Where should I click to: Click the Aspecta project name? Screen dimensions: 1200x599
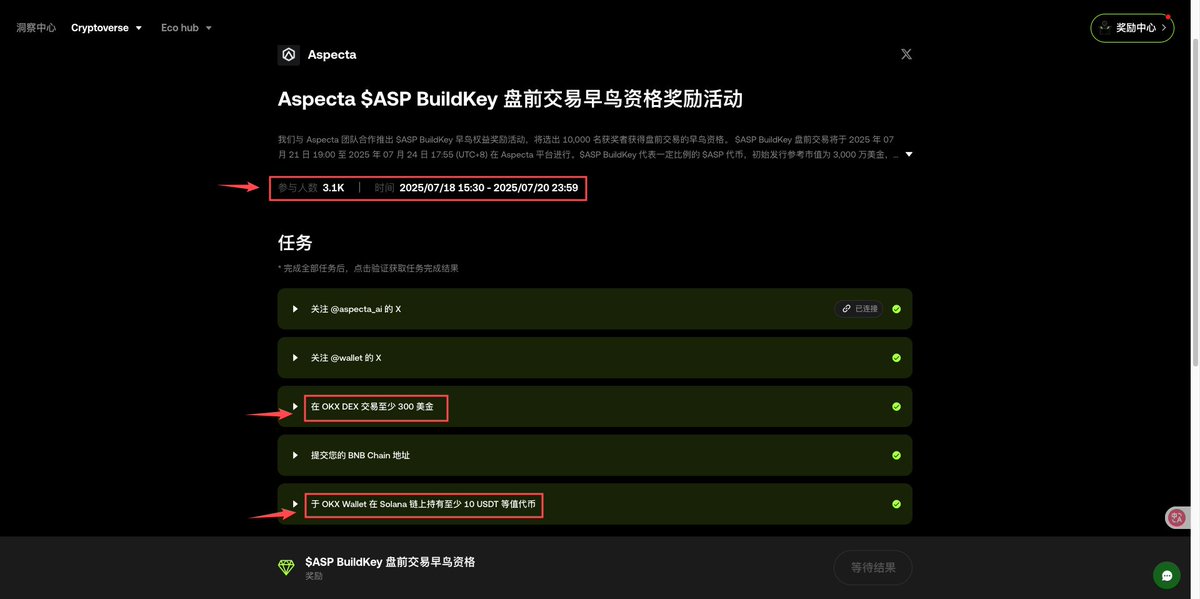click(x=332, y=55)
